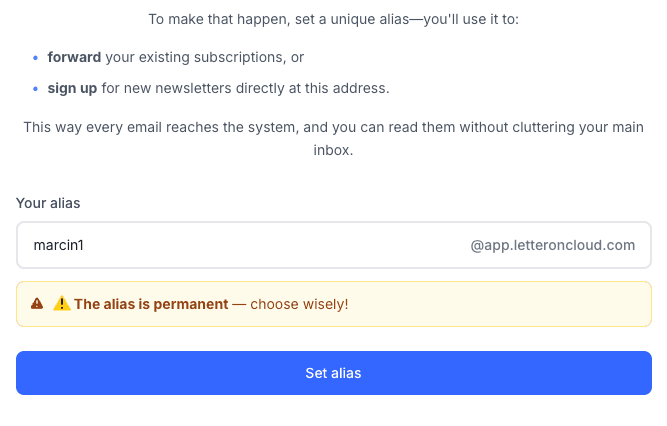Click the bold "sign up" word
The width and height of the screenshot is (667, 426).
(72, 88)
